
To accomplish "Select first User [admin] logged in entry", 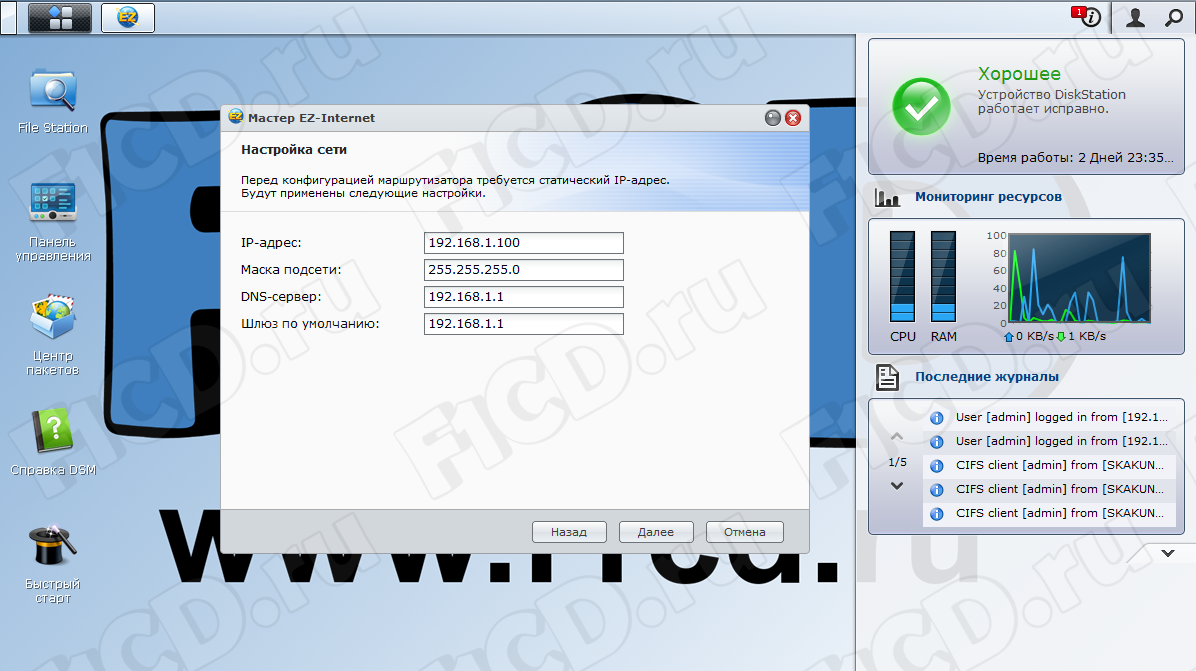I will click(1049, 417).
